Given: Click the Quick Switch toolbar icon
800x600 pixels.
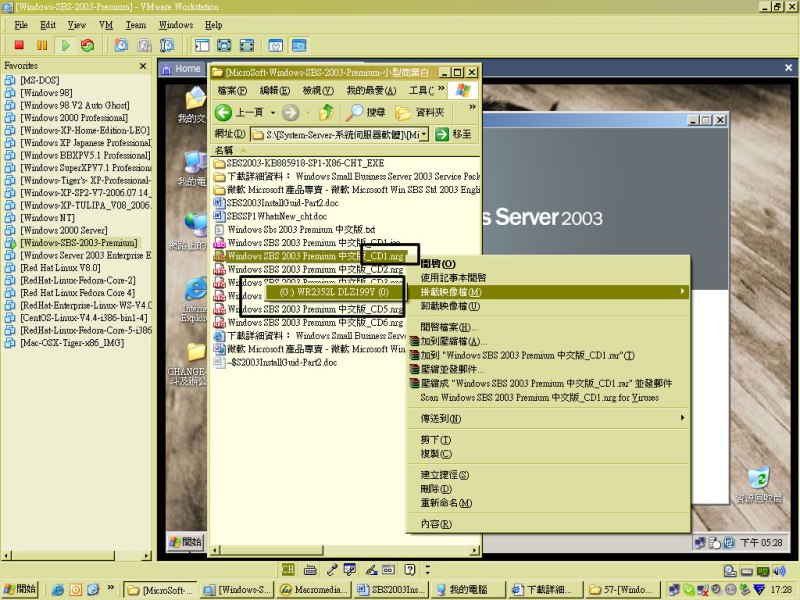Looking at the screenshot, I should point(246,45).
